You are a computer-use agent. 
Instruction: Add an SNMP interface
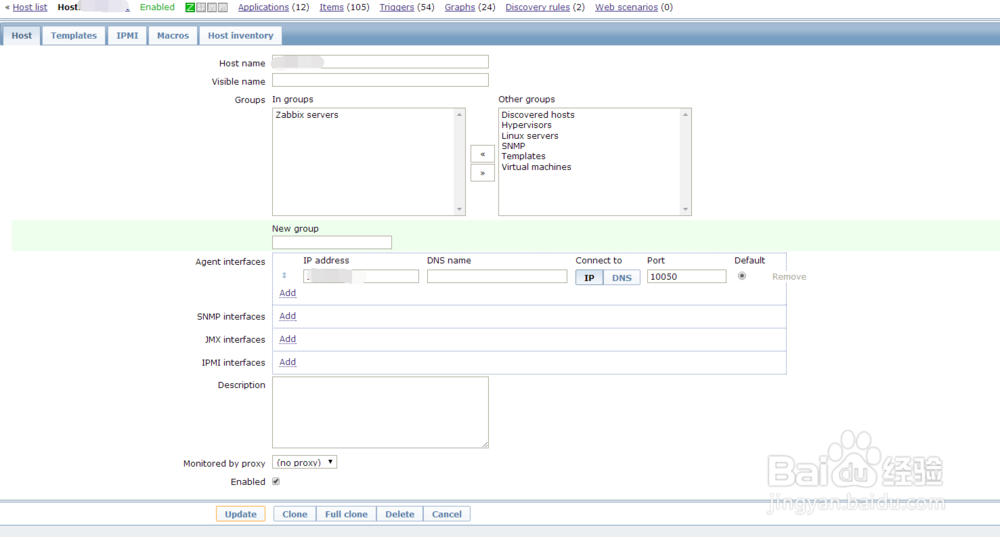[x=288, y=316]
